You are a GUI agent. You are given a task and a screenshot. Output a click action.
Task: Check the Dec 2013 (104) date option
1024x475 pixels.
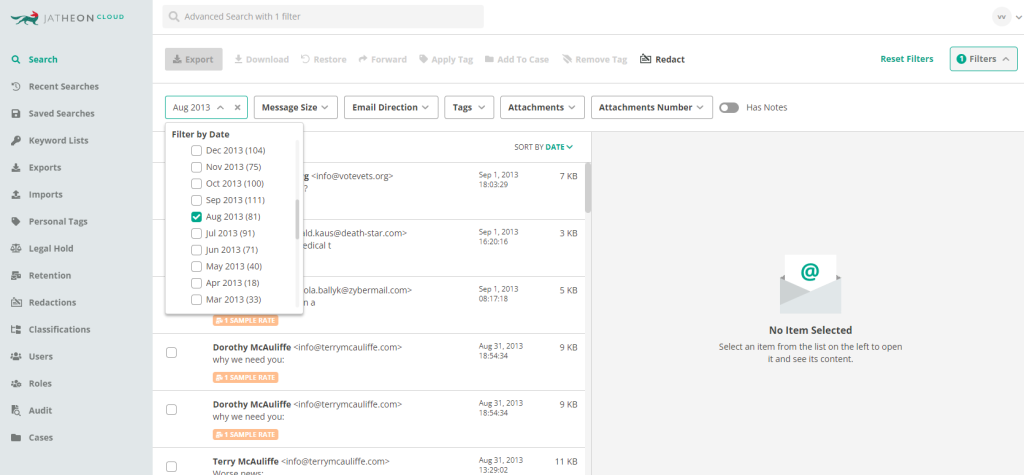[x=196, y=150]
